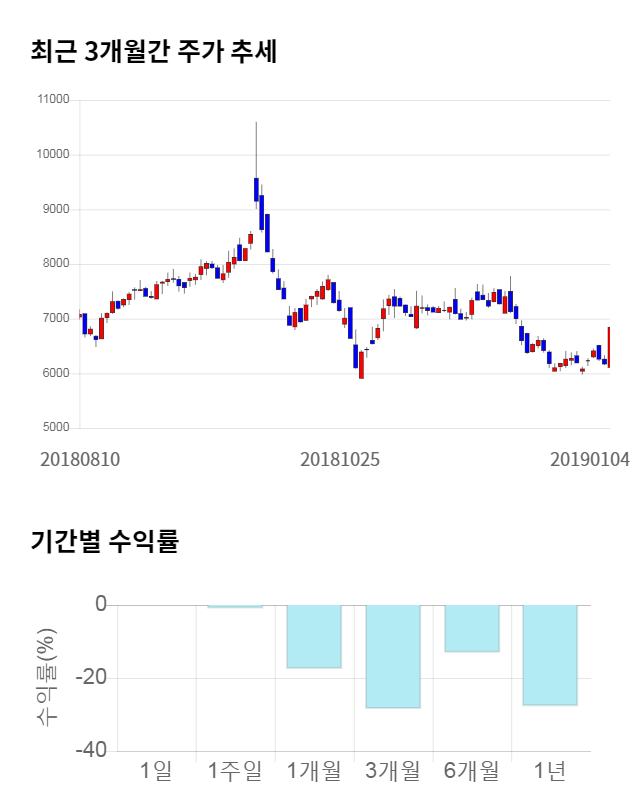The width and height of the screenshot is (640, 810).
Task: Click the '1주일' period label
Action: pyautogui.click(x=235, y=771)
